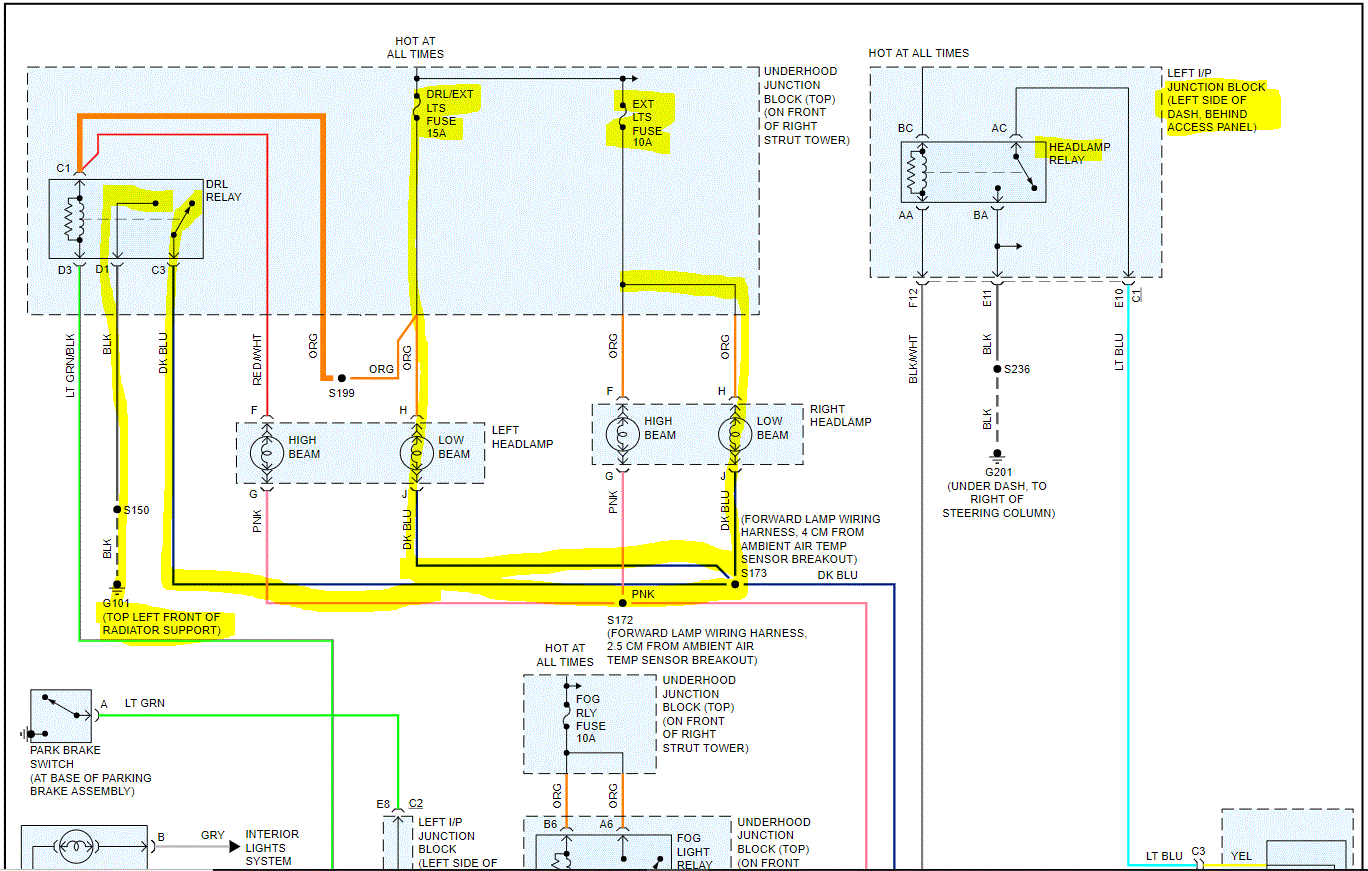Click the DRL/EXT LTS 15A fuse symbol
Viewport: 1368px width, 871px height.
pyautogui.click(x=416, y=107)
